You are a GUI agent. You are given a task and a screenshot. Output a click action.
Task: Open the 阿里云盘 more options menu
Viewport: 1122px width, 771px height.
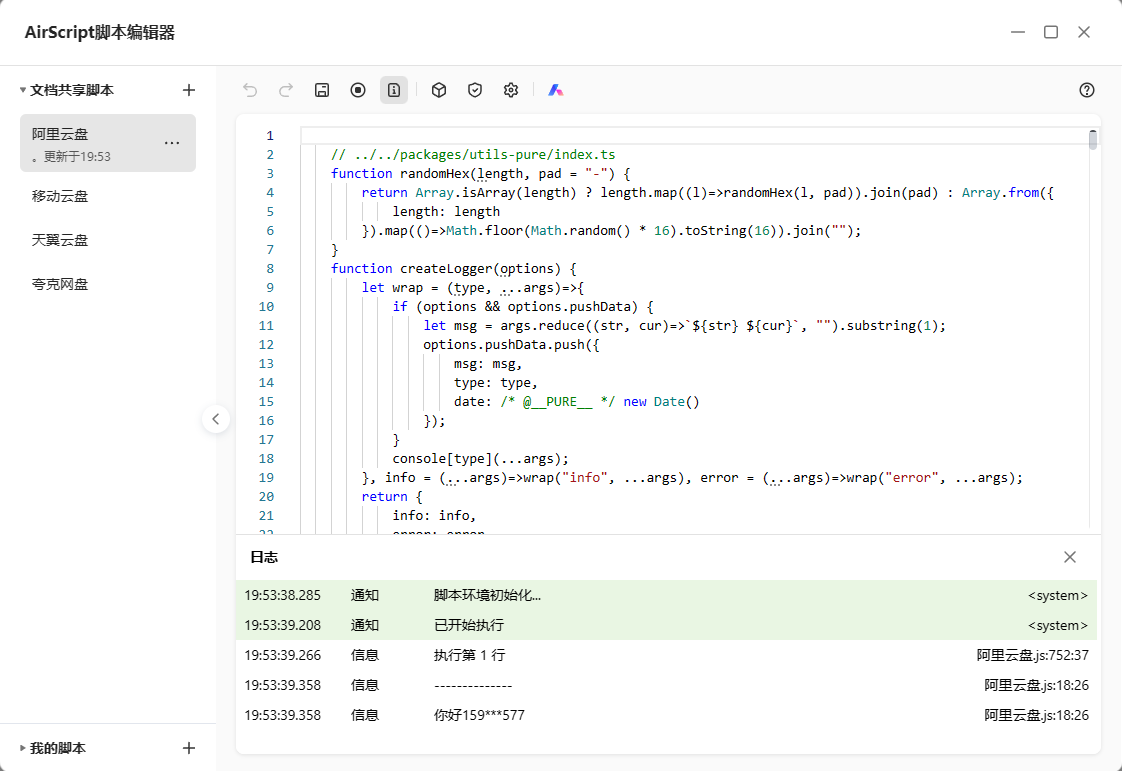coord(172,143)
